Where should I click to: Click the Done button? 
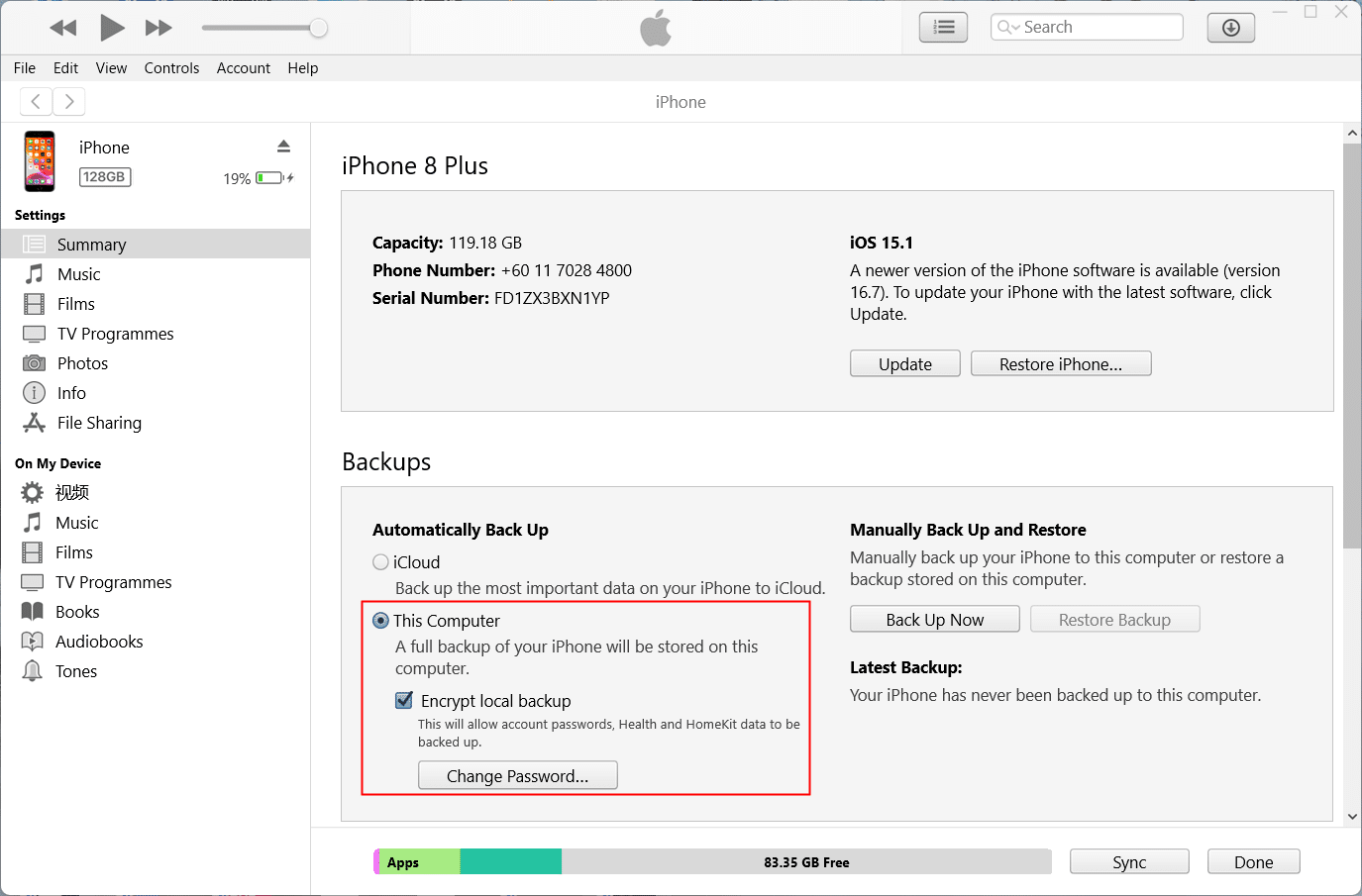[1254, 862]
